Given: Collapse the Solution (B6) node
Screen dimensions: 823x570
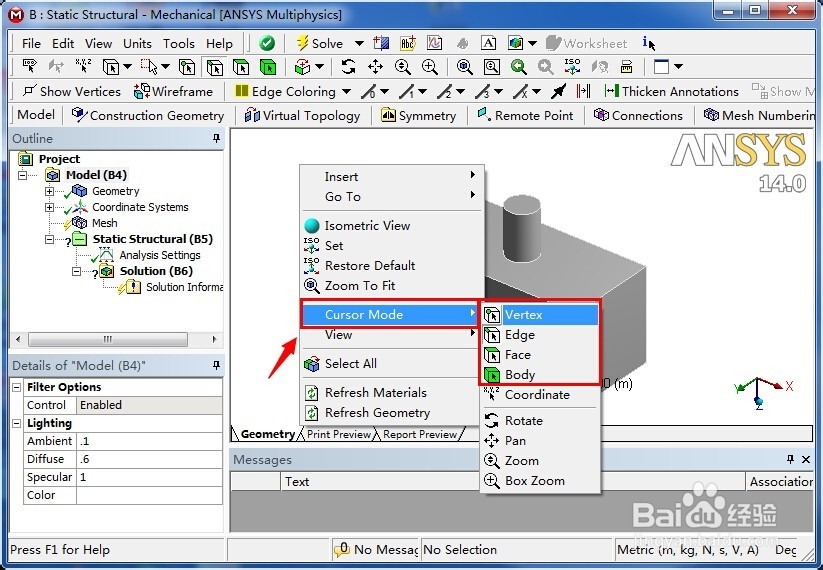Looking at the screenshot, I should pos(76,272).
